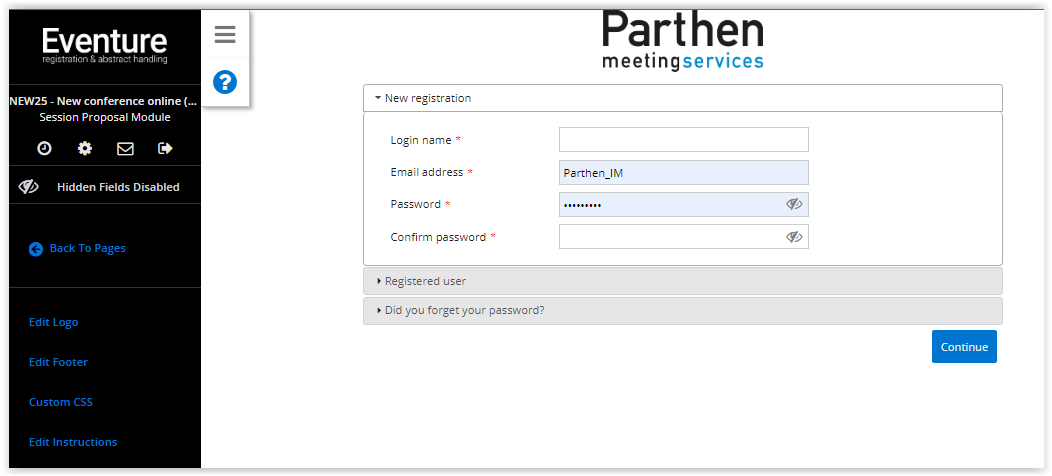Open Edit Logo in sidebar

[x=54, y=322]
